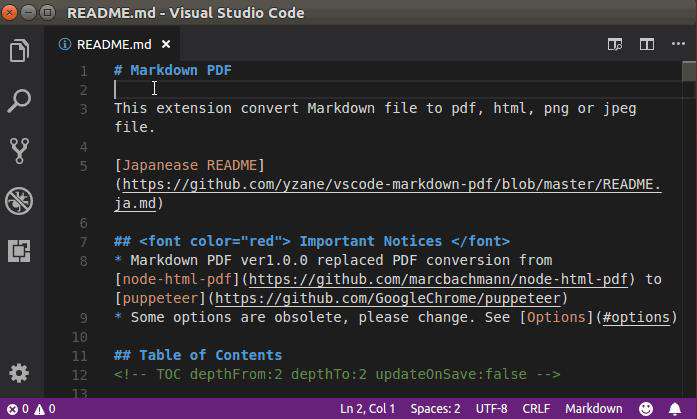The width and height of the screenshot is (697, 419).
Task: Open the More Actions ellipsis menu
Action: click(x=678, y=44)
